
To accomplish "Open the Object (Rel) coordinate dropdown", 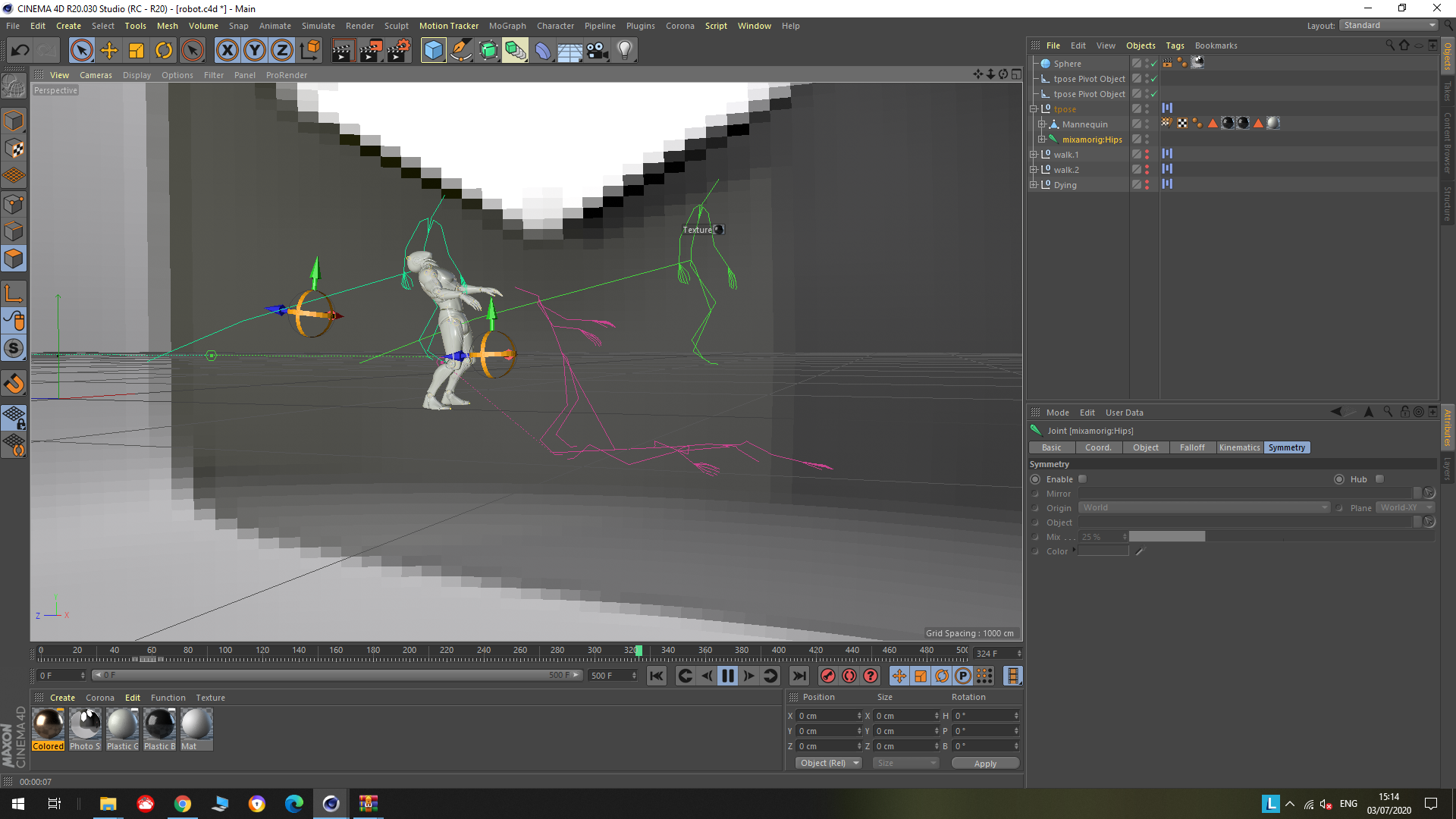I will (828, 763).
